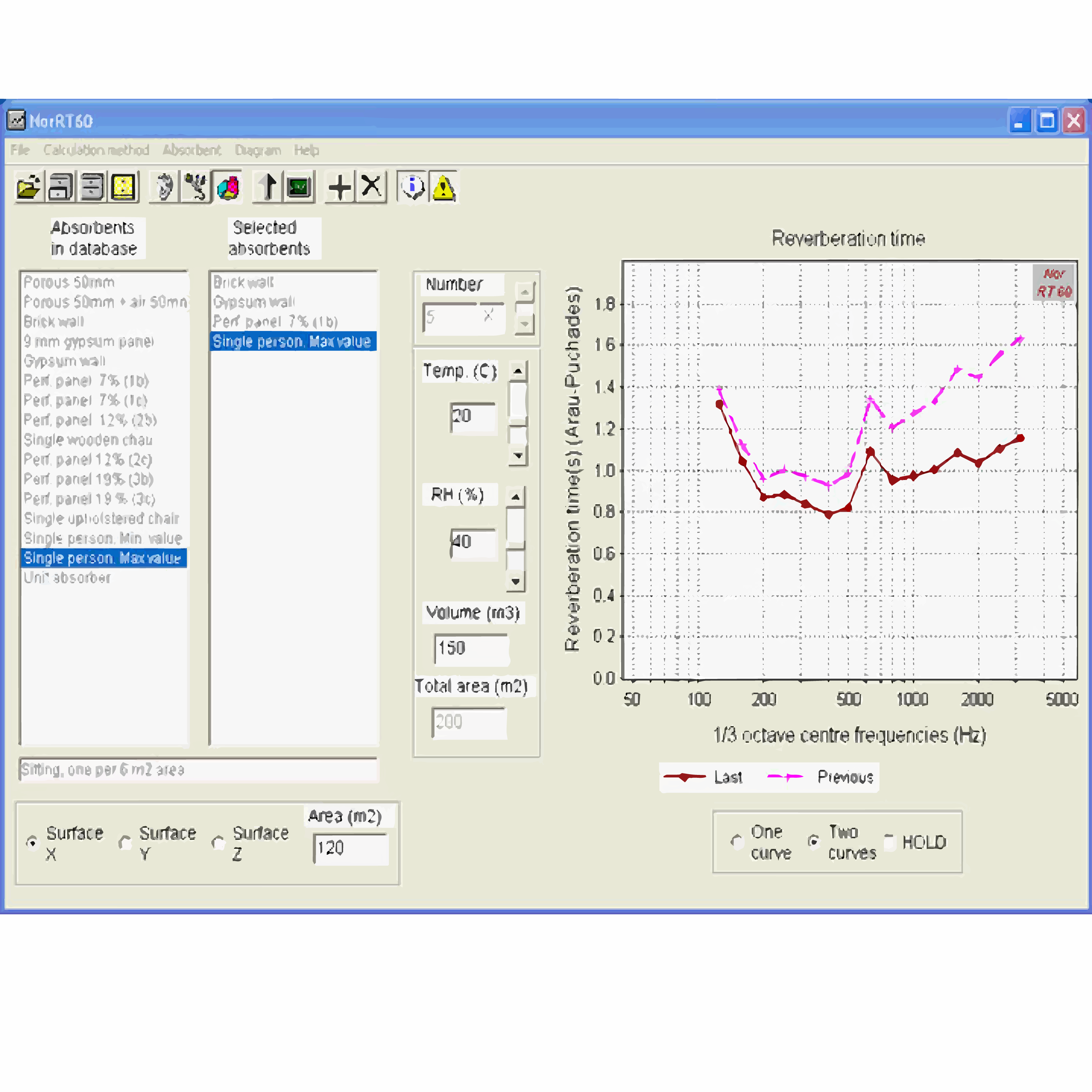Increase temperature with the up arrow
This screenshot has width=1092, height=1092.
click(518, 371)
